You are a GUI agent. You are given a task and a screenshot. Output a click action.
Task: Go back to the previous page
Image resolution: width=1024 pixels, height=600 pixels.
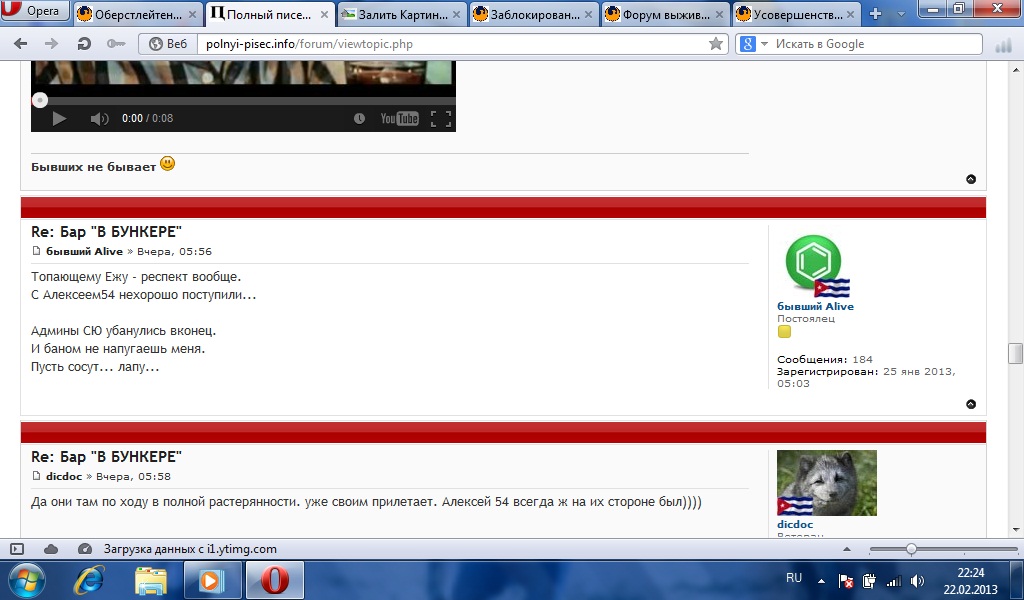(x=21, y=44)
